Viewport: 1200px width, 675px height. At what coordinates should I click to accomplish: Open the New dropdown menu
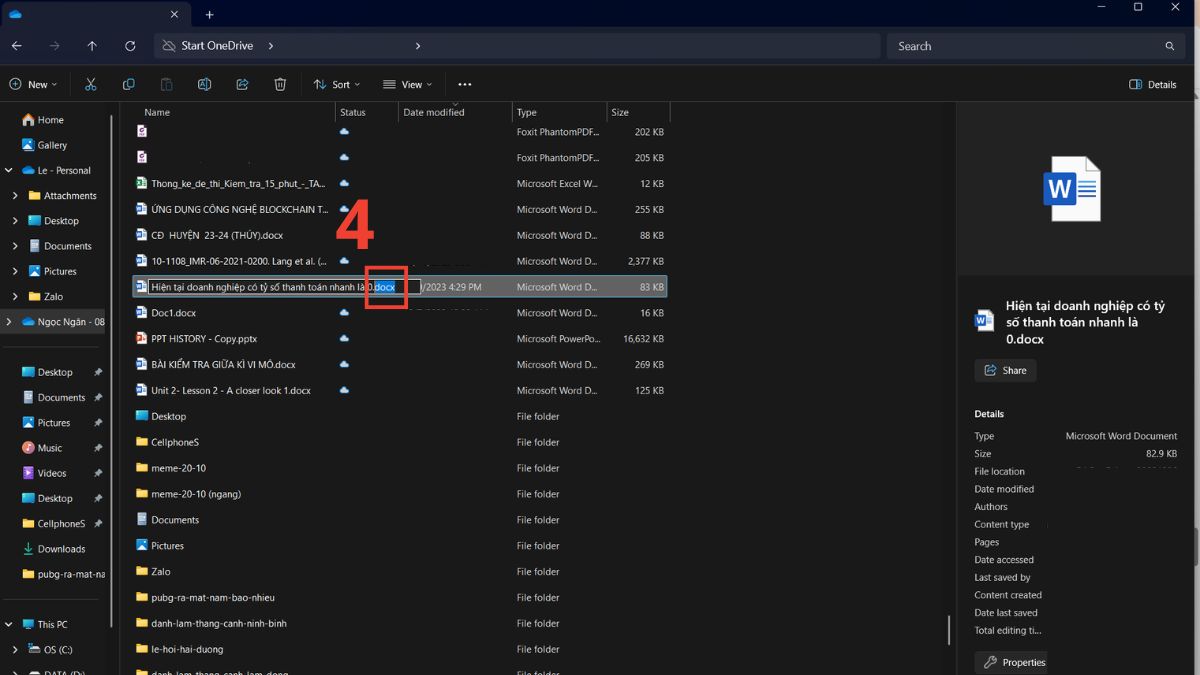tap(33, 85)
